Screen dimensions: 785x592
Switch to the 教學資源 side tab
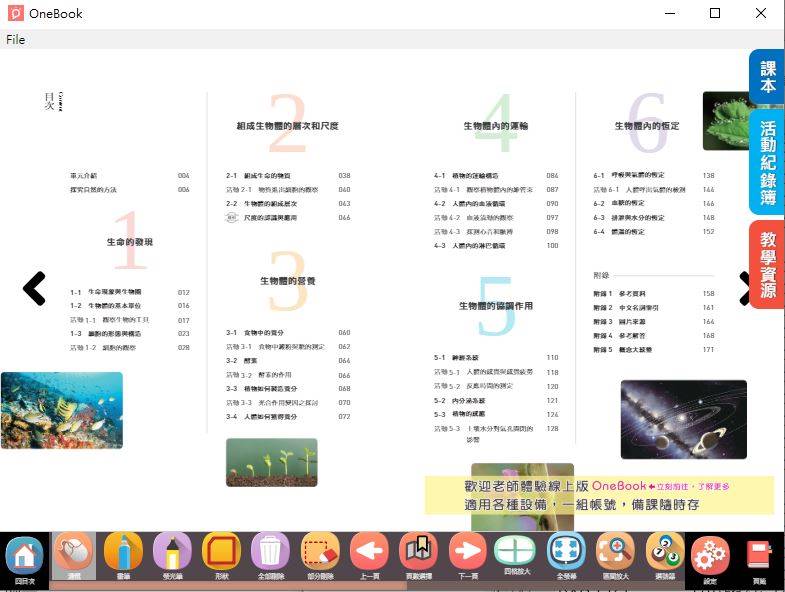pos(767,264)
